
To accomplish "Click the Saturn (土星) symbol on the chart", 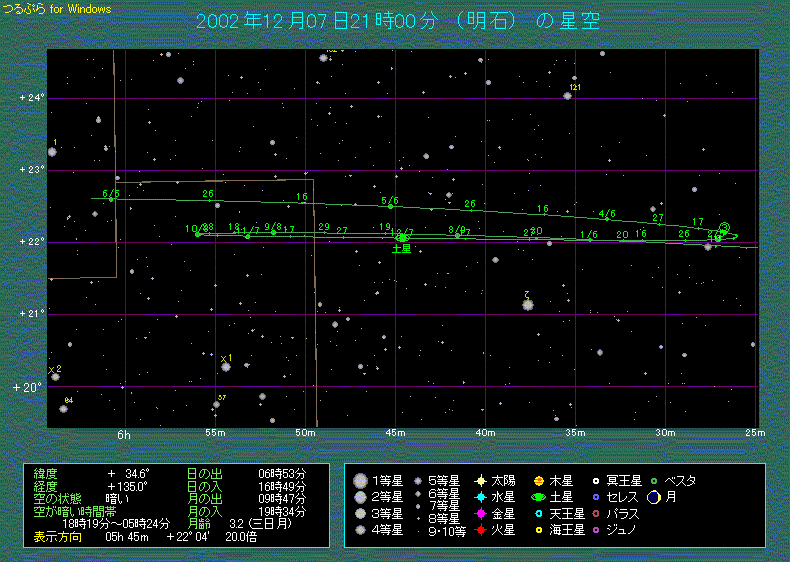I will (x=402, y=237).
